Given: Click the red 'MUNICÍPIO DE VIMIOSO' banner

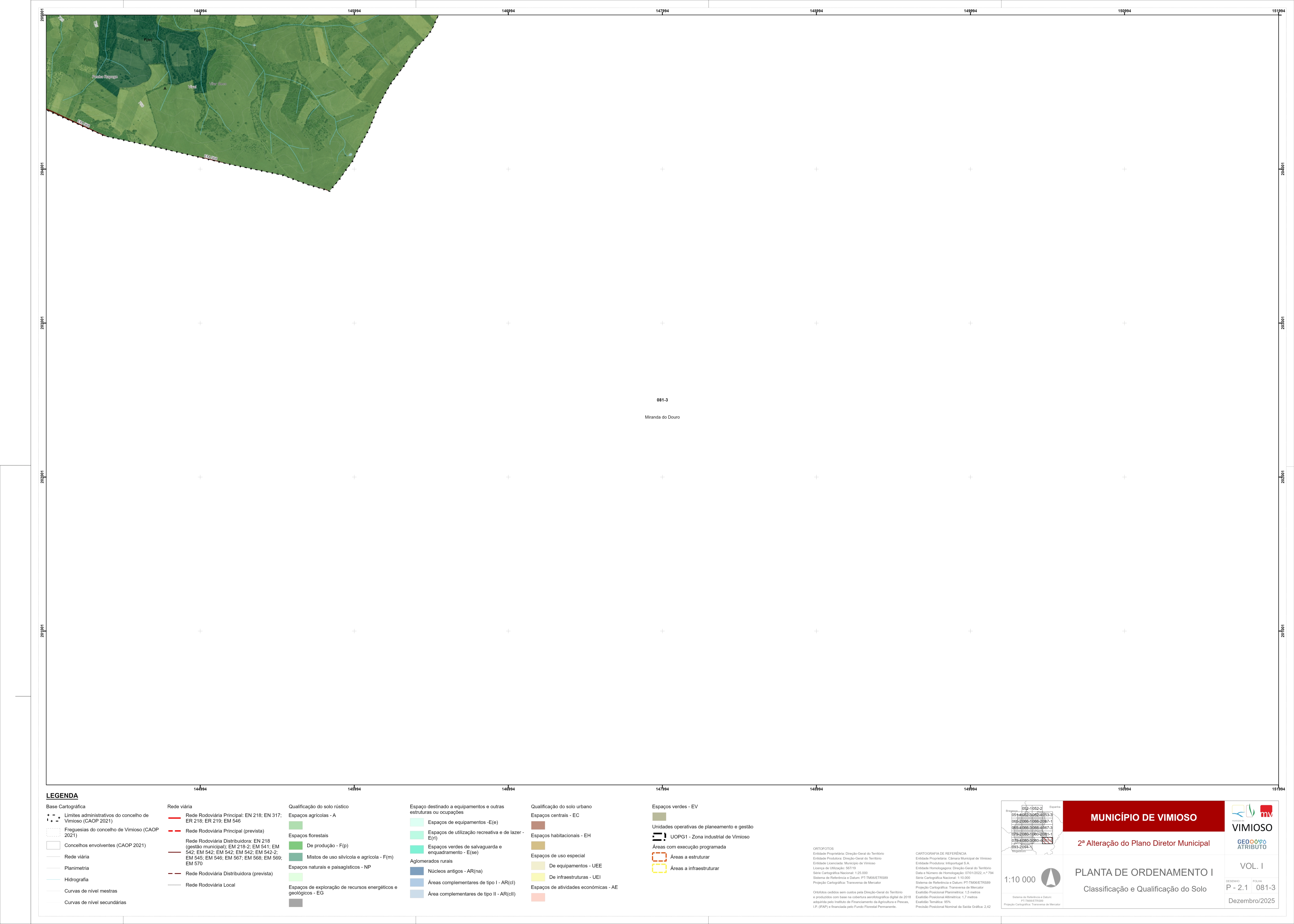Looking at the screenshot, I should [1143, 817].
